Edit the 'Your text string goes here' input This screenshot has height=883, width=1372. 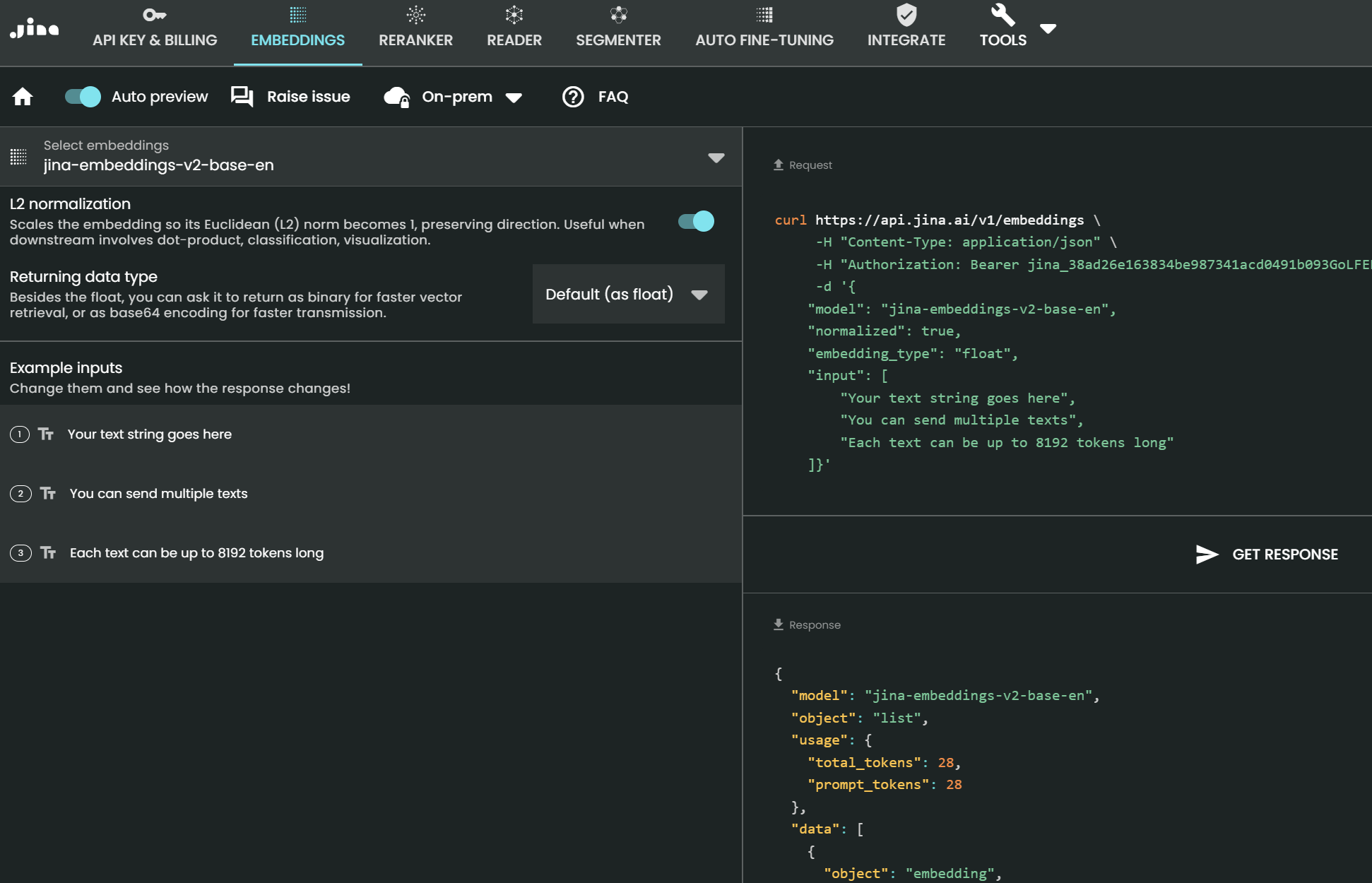point(371,434)
